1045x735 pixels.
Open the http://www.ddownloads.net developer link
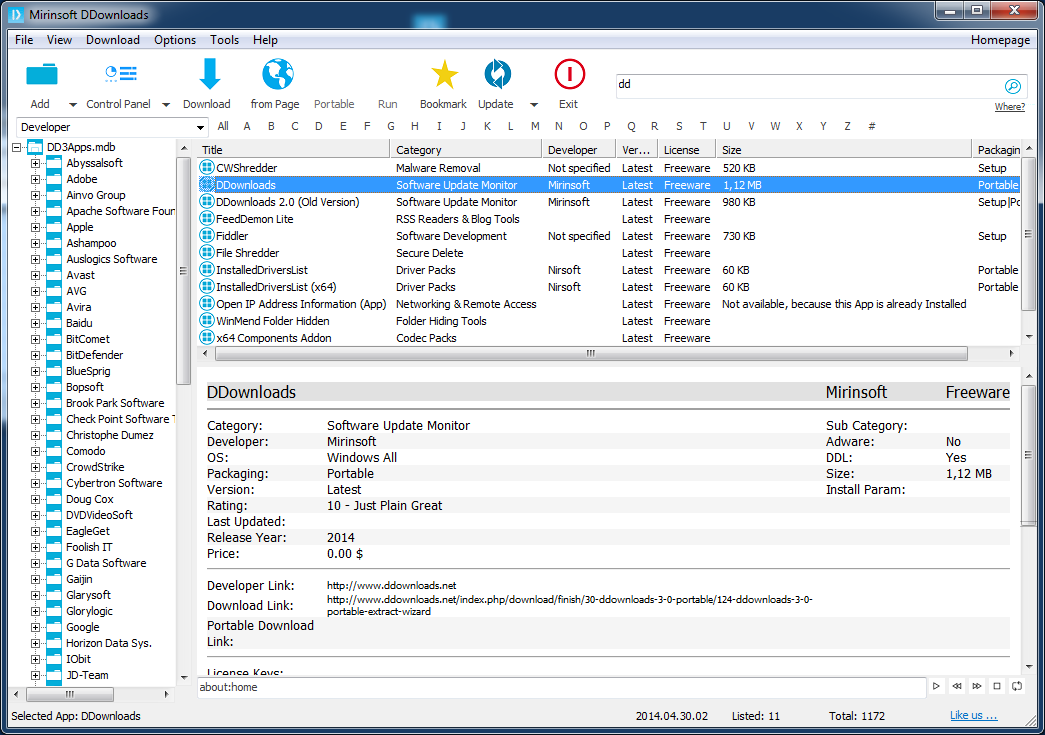(x=391, y=586)
